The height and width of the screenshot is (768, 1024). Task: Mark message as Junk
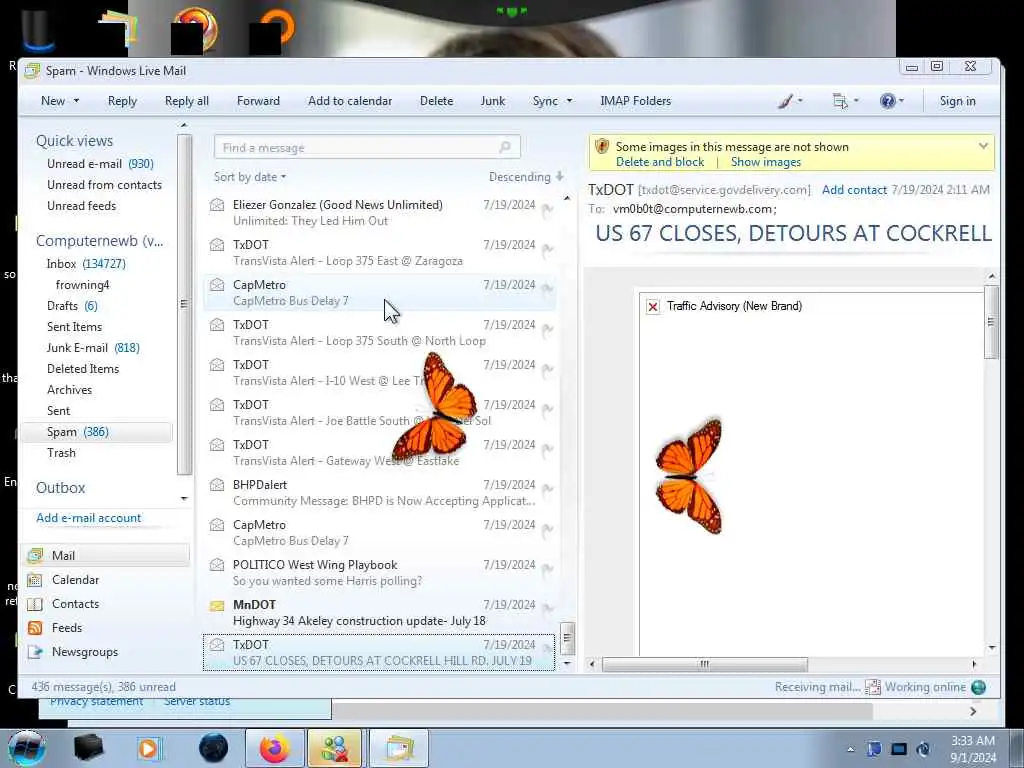coord(492,101)
